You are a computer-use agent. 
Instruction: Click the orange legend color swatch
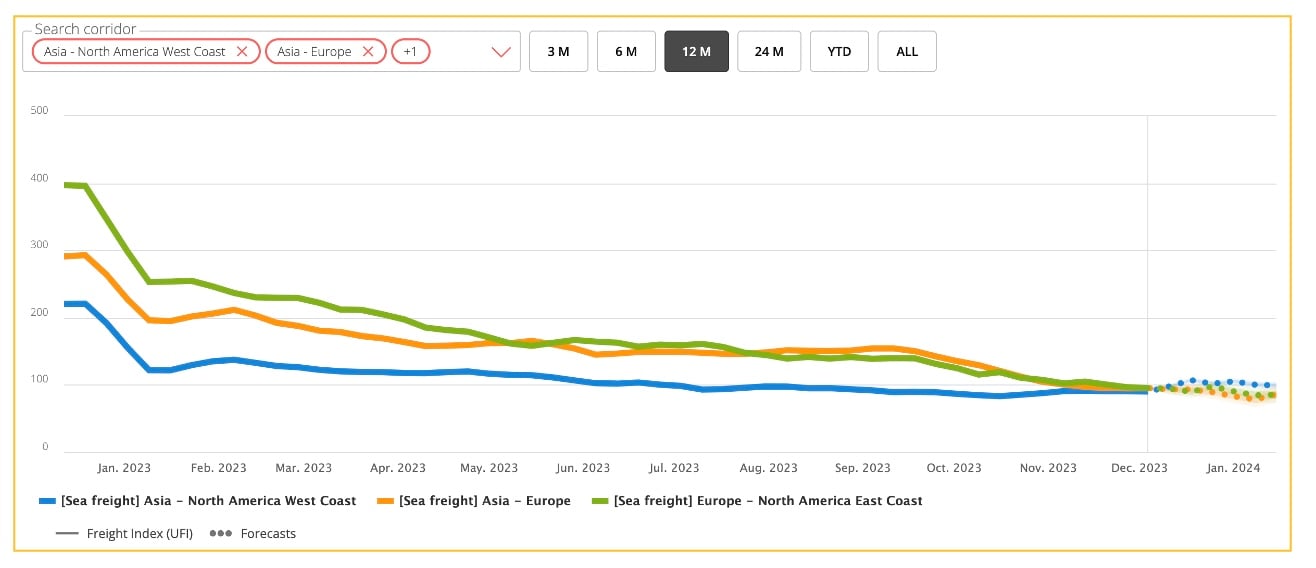(385, 500)
